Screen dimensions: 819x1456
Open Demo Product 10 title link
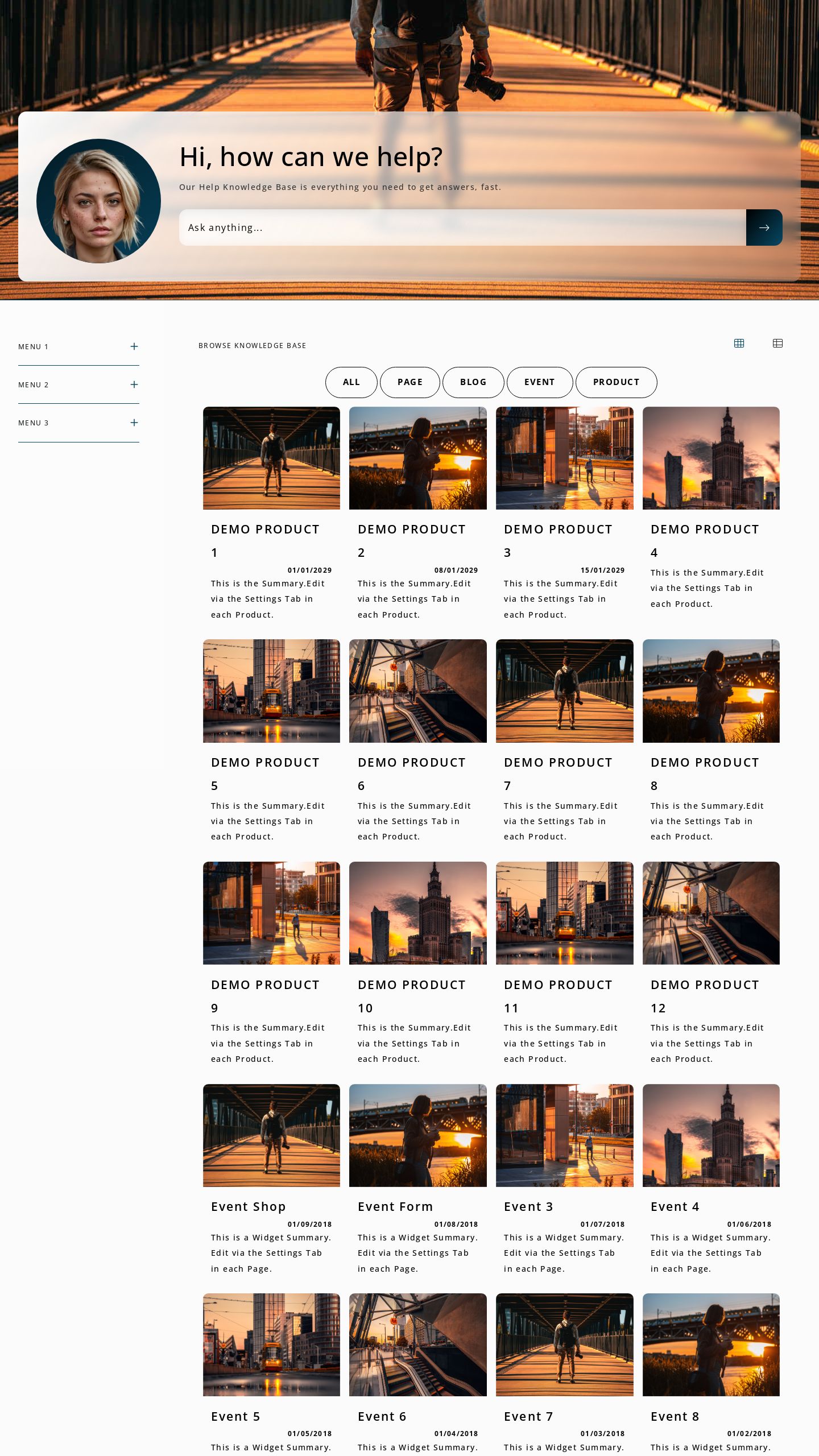click(x=411, y=985)
